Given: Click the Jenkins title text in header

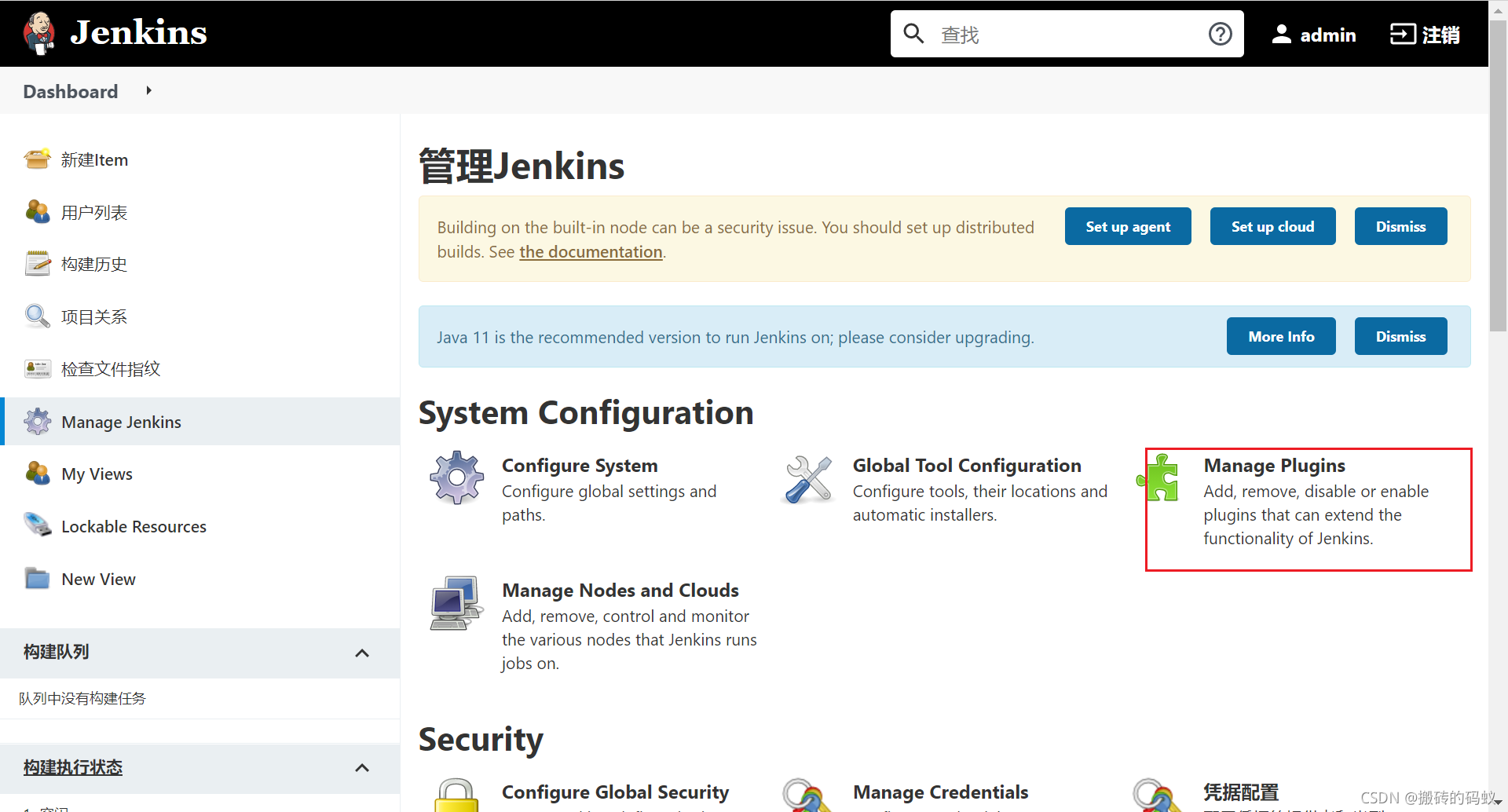Looking at the screenshot, I should click(138, 32).
